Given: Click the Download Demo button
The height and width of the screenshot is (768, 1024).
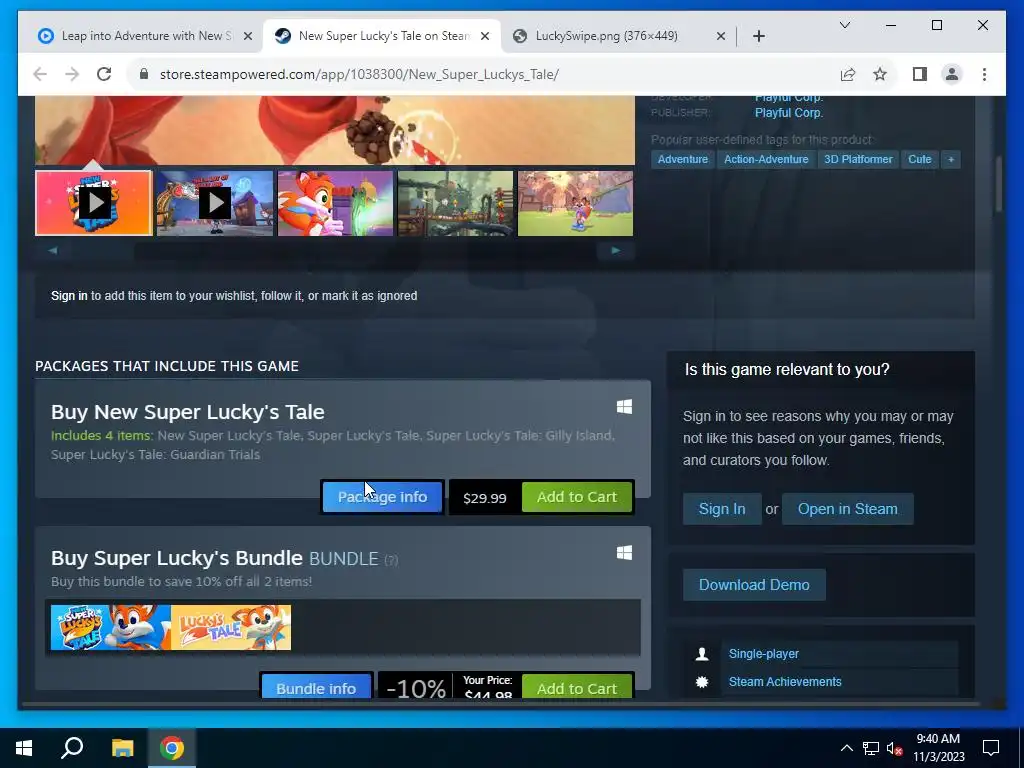Looking at the screenshot, I should 754,584.
